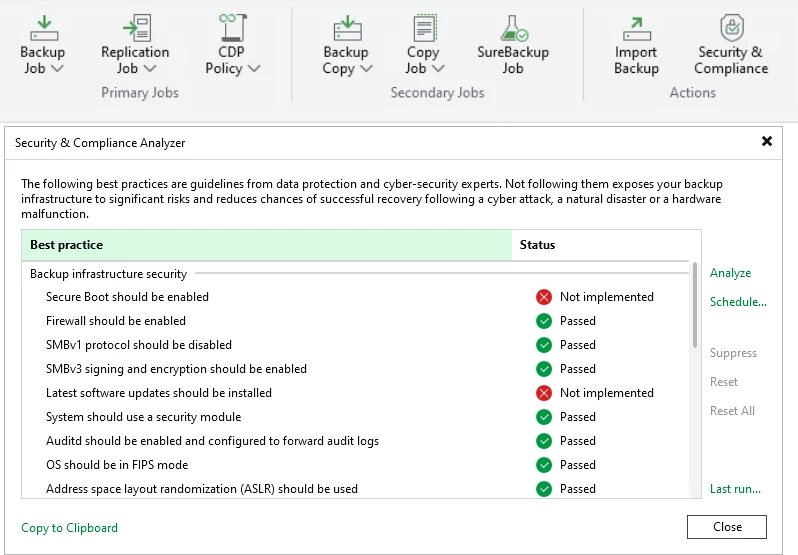Click the Backup Job ribbon icon
Screen dimensions: 798x555
42,27
